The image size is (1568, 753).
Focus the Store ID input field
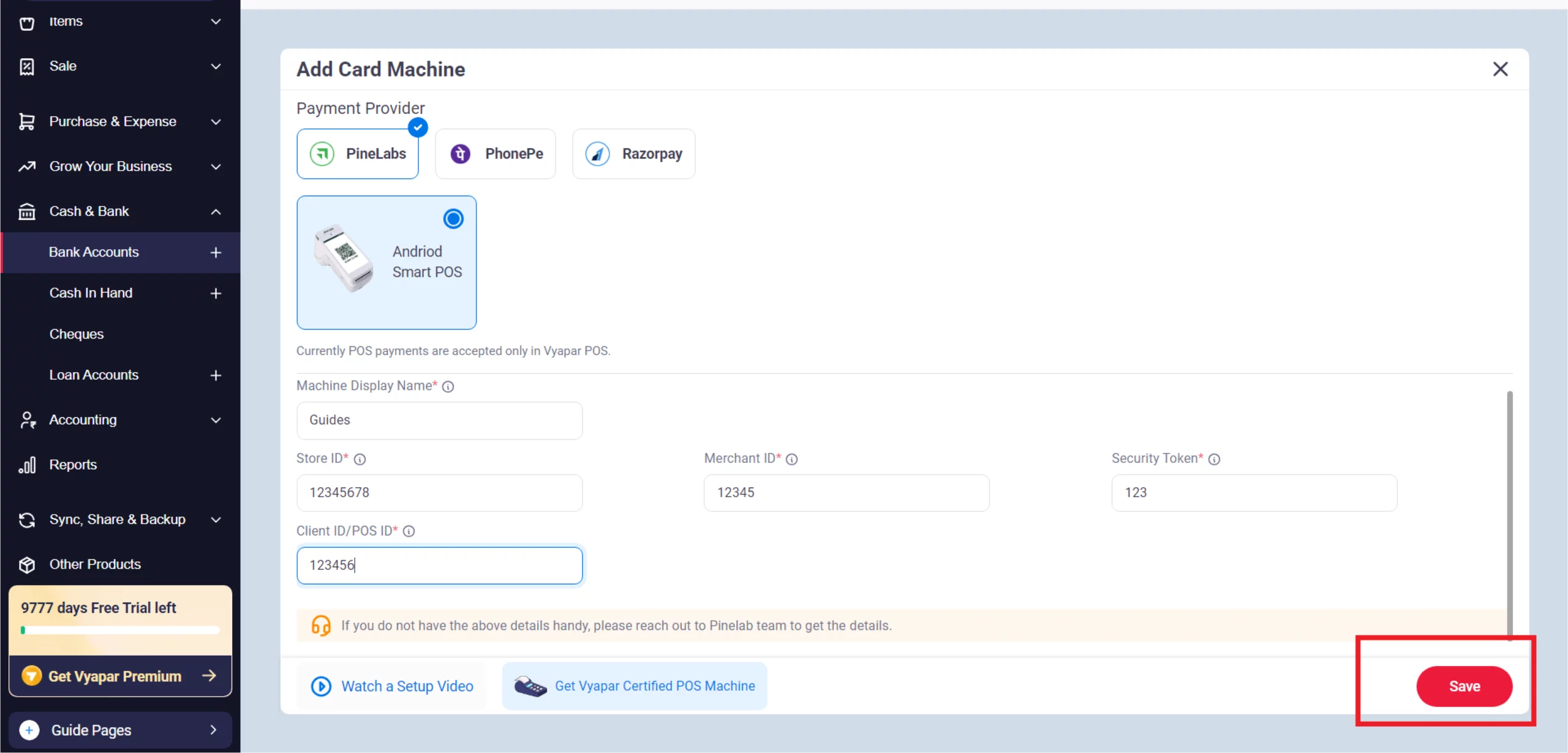(x=439, y=493)
